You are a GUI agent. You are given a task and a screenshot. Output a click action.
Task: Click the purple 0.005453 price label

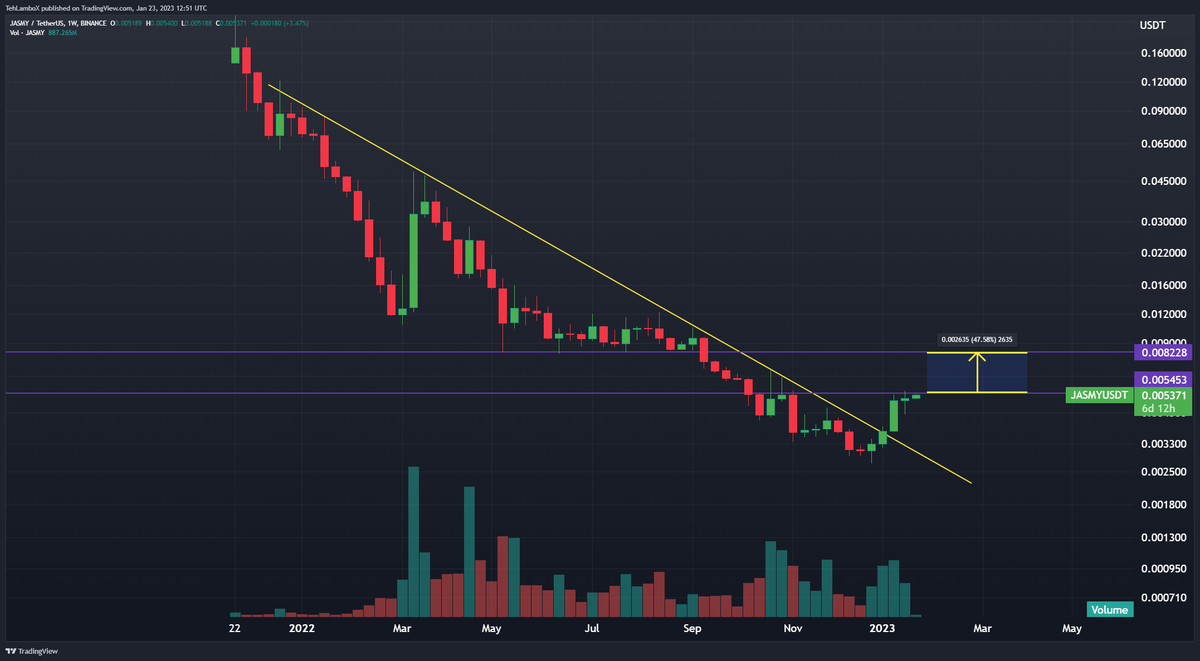[x=1161, y=380]
